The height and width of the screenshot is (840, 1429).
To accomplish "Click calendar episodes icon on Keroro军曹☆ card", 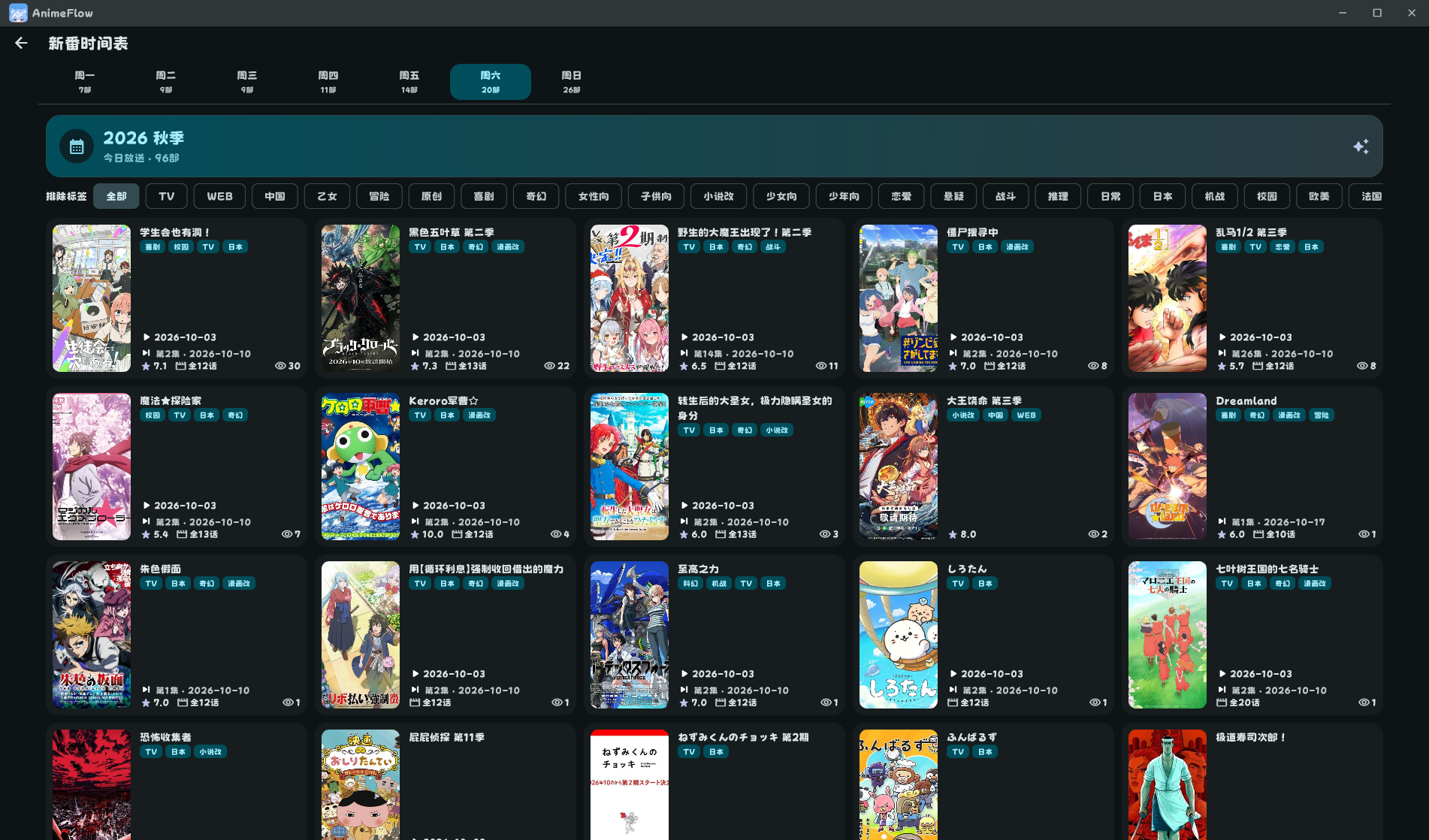I will 457,534.
